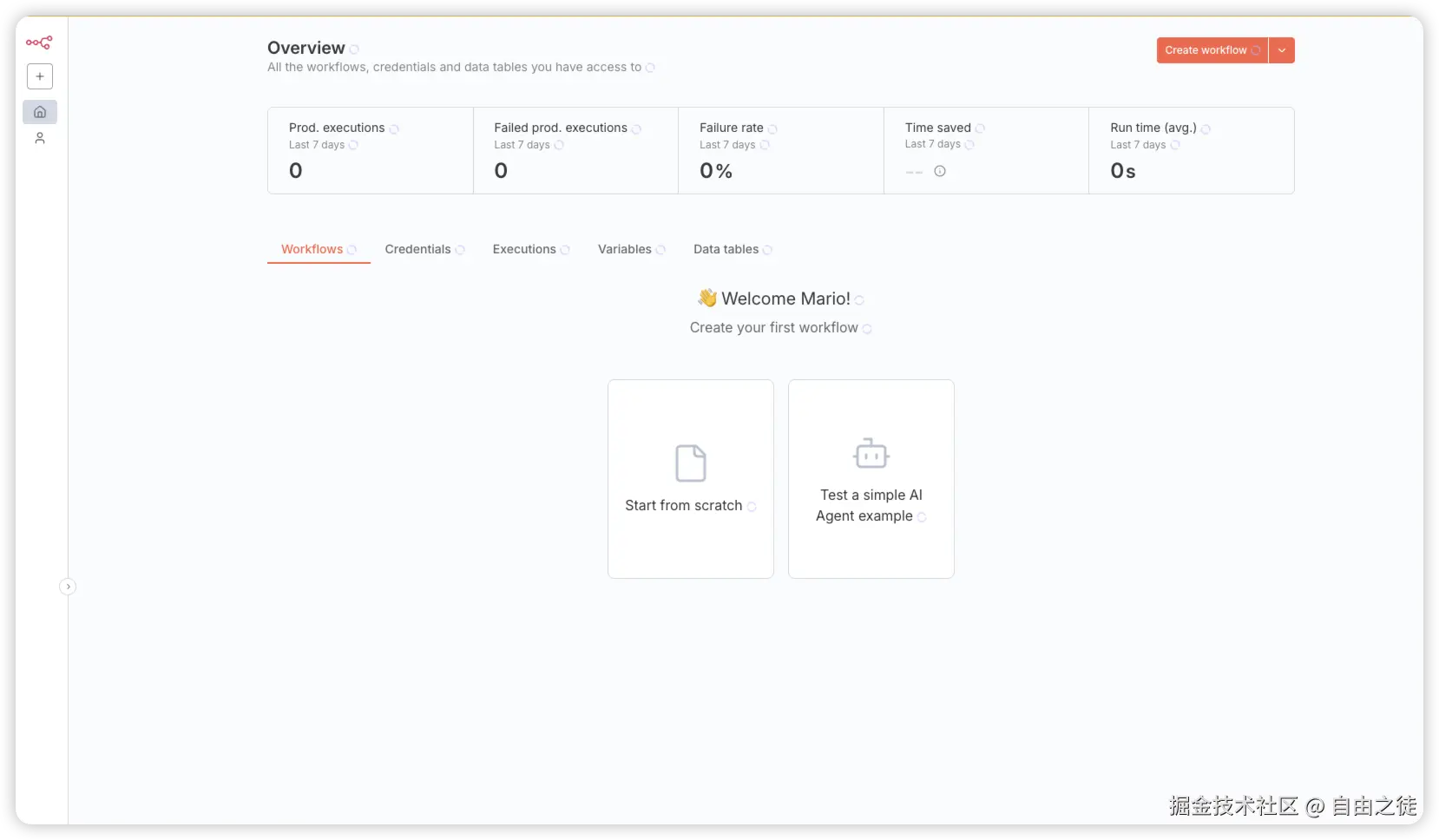
Task: Switch to the Executions tab
Action: pos(531,249)
